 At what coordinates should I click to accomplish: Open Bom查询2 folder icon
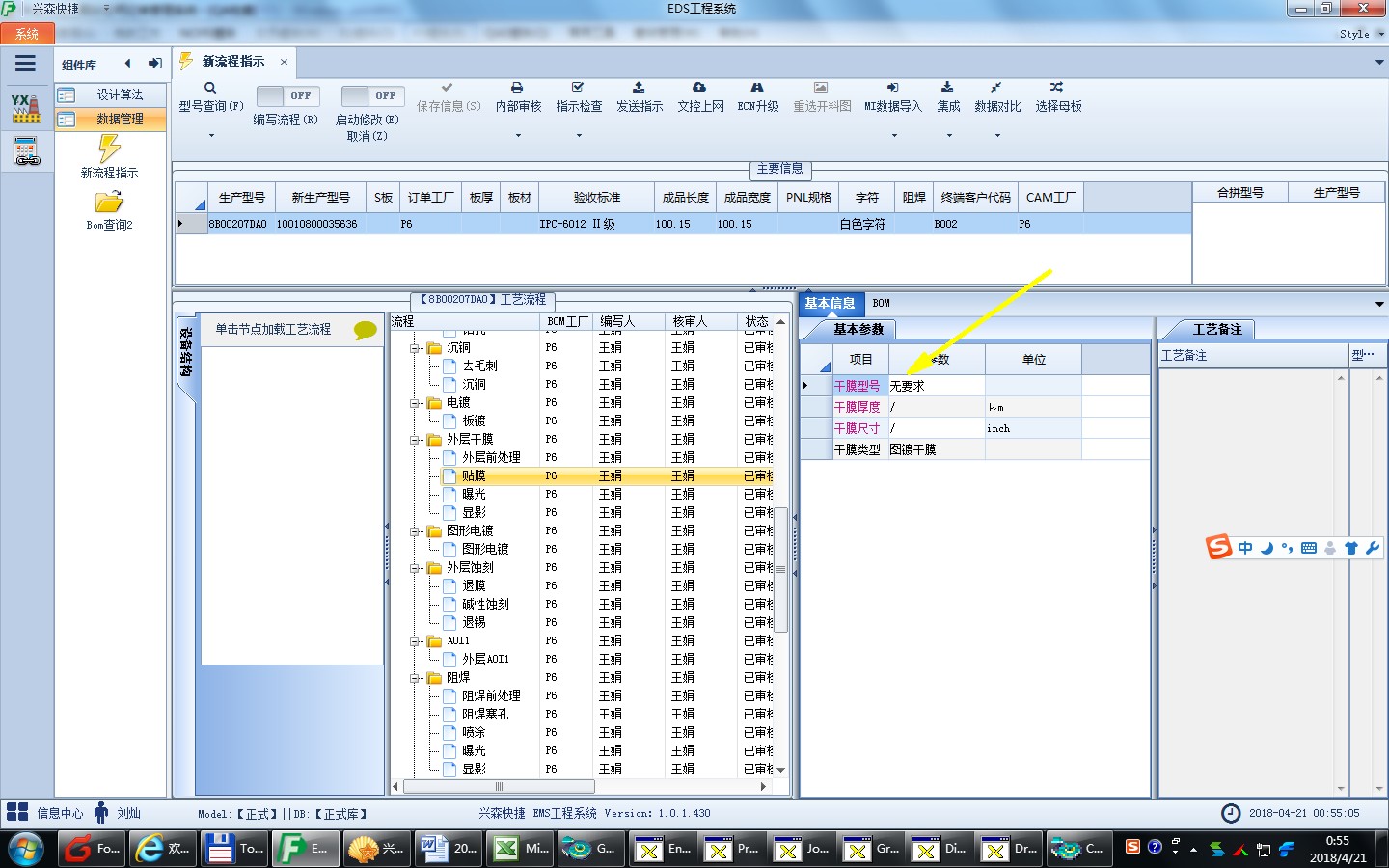point(109,202)
